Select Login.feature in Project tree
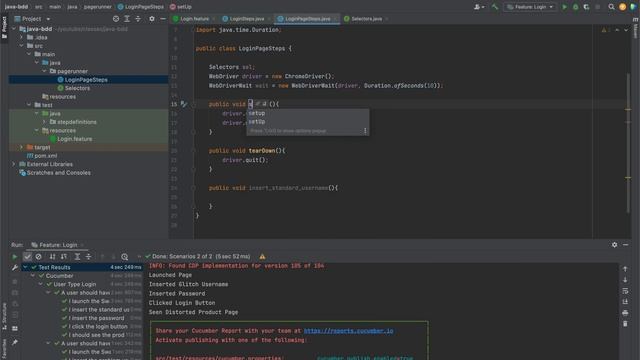 74,139
